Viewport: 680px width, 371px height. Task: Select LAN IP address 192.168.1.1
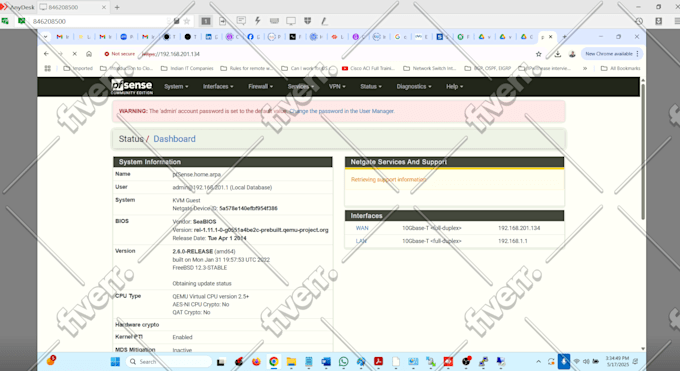[x=513, y=241]
